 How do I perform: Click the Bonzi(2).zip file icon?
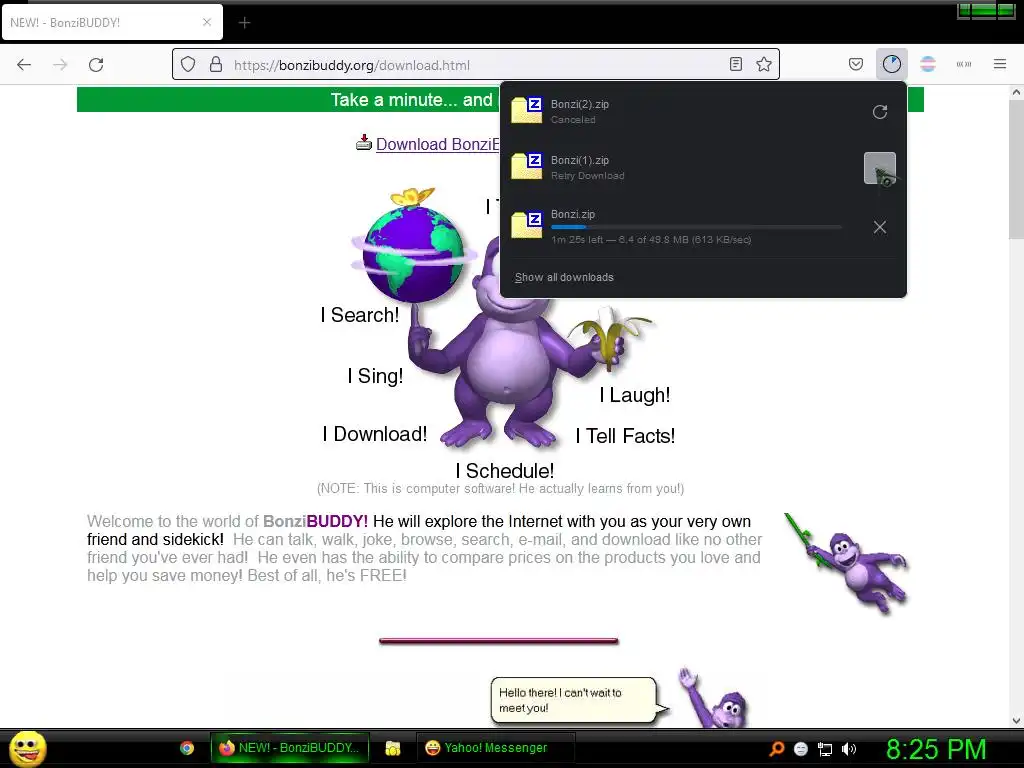(x=526, y=110)
